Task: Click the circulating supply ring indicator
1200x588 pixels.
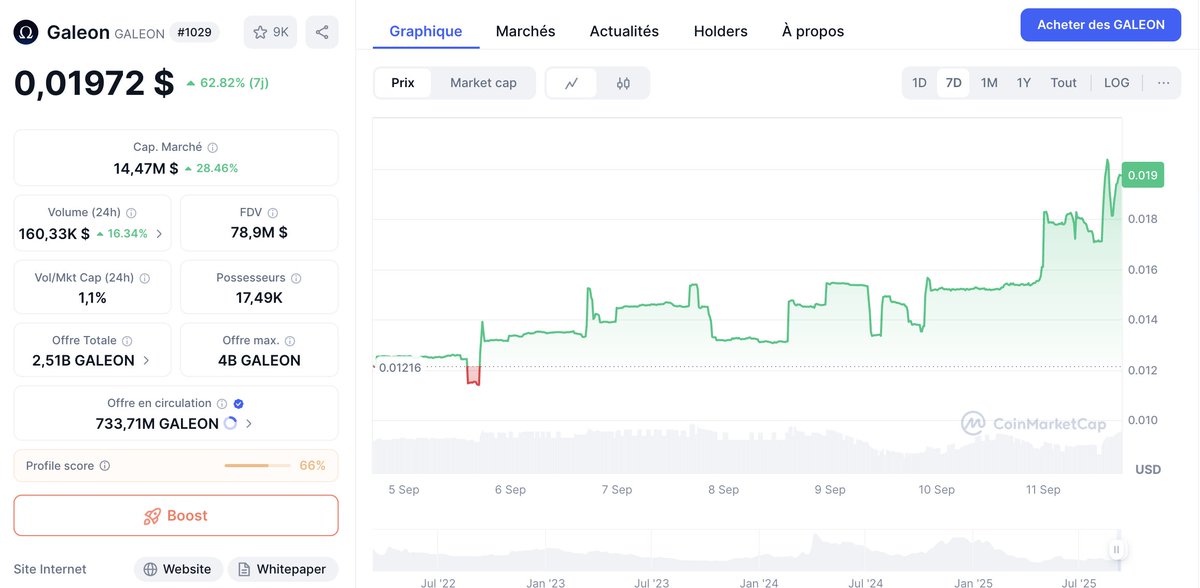Action: click(x=230, y=423)
